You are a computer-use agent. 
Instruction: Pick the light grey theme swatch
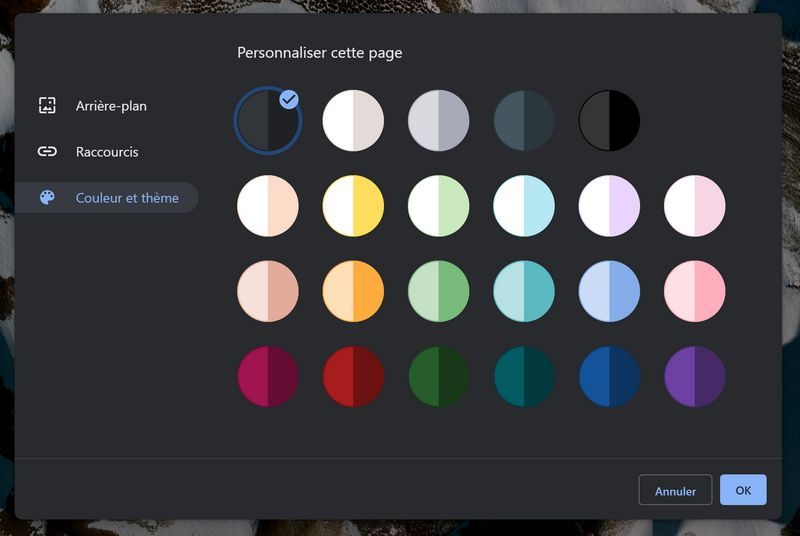(438, 121)
